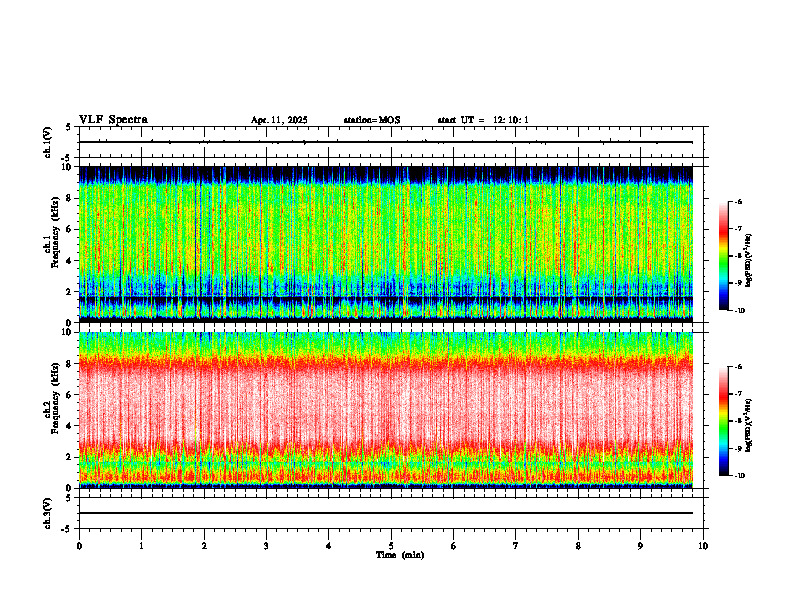Click the time axis tick label "9"

(x=640, y=546)
